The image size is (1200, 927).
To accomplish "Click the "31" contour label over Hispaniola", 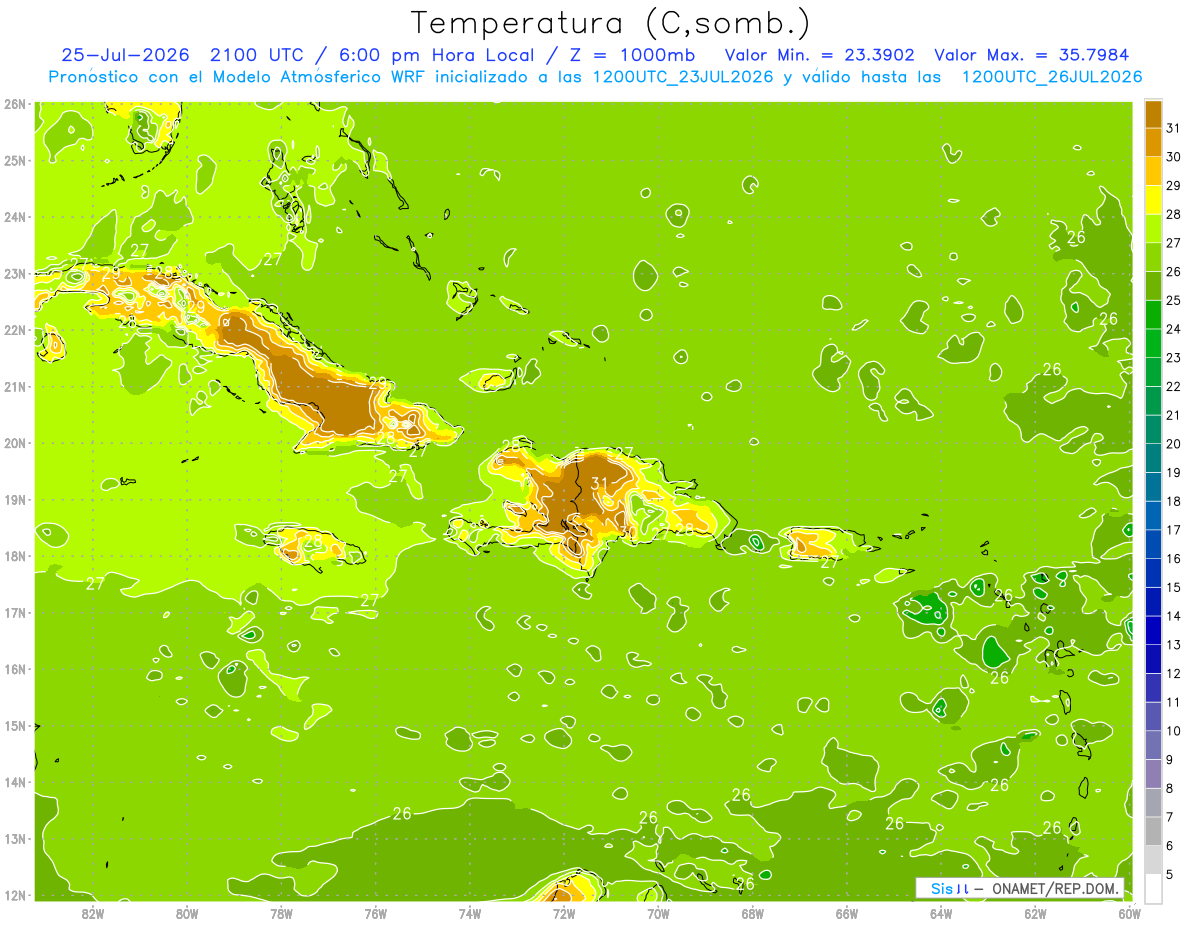I will click(x=600, y=484).
